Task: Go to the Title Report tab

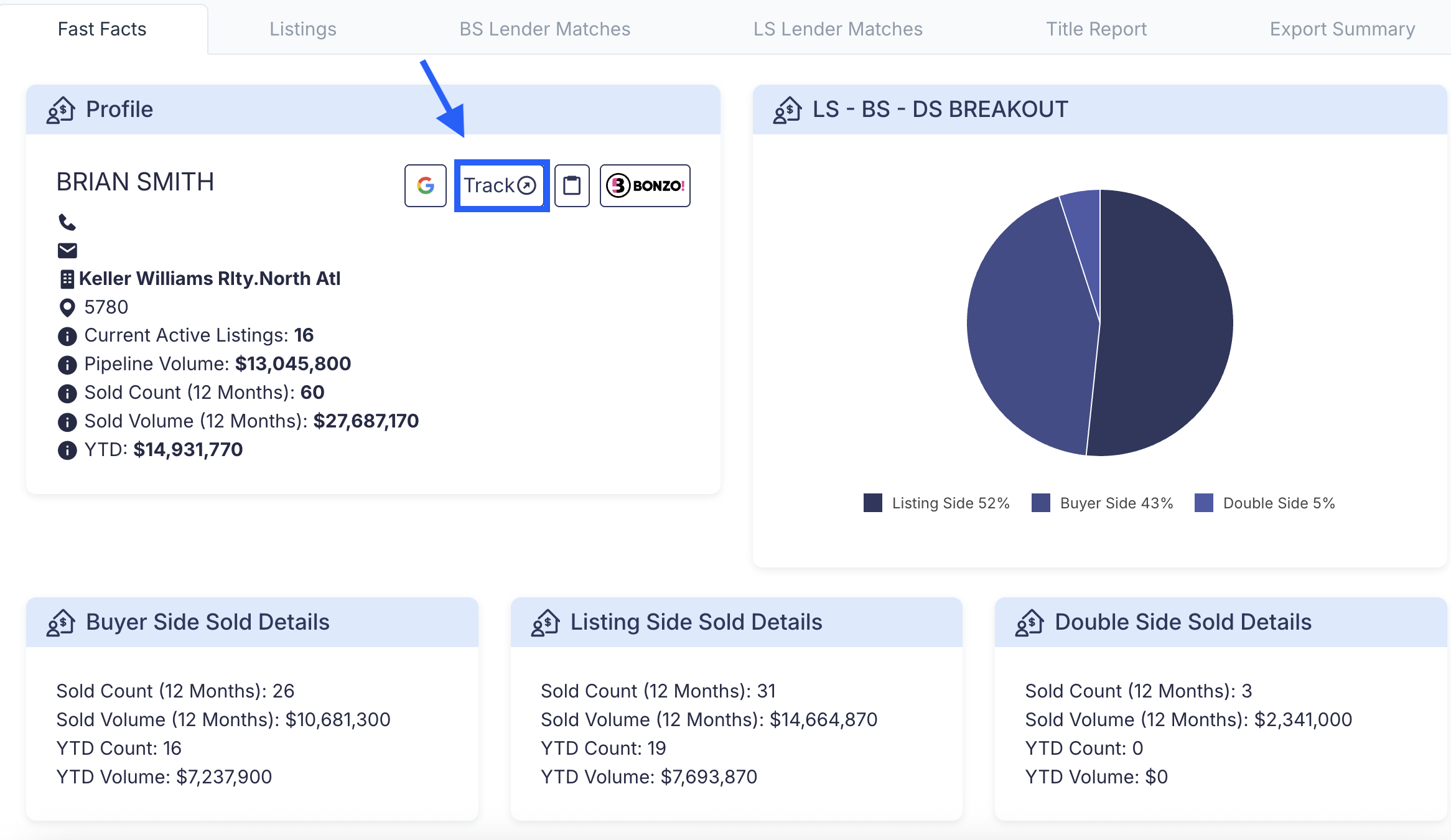Action: tap(1096, 29)
